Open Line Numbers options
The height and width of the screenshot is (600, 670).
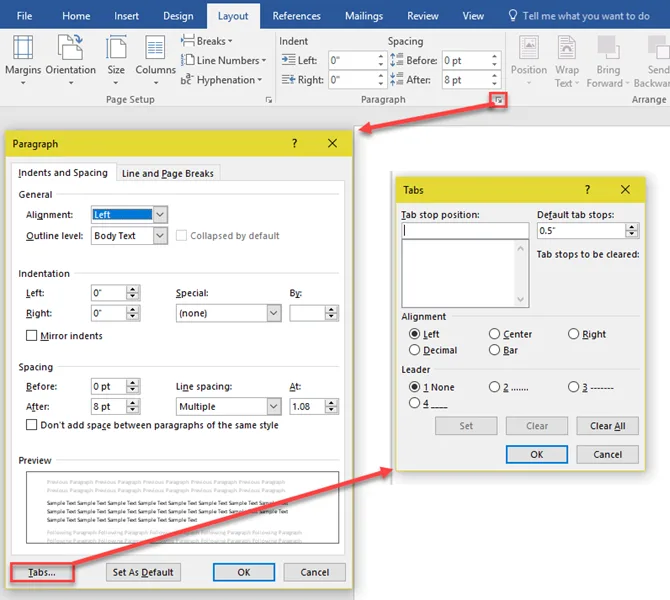(222, 60)
